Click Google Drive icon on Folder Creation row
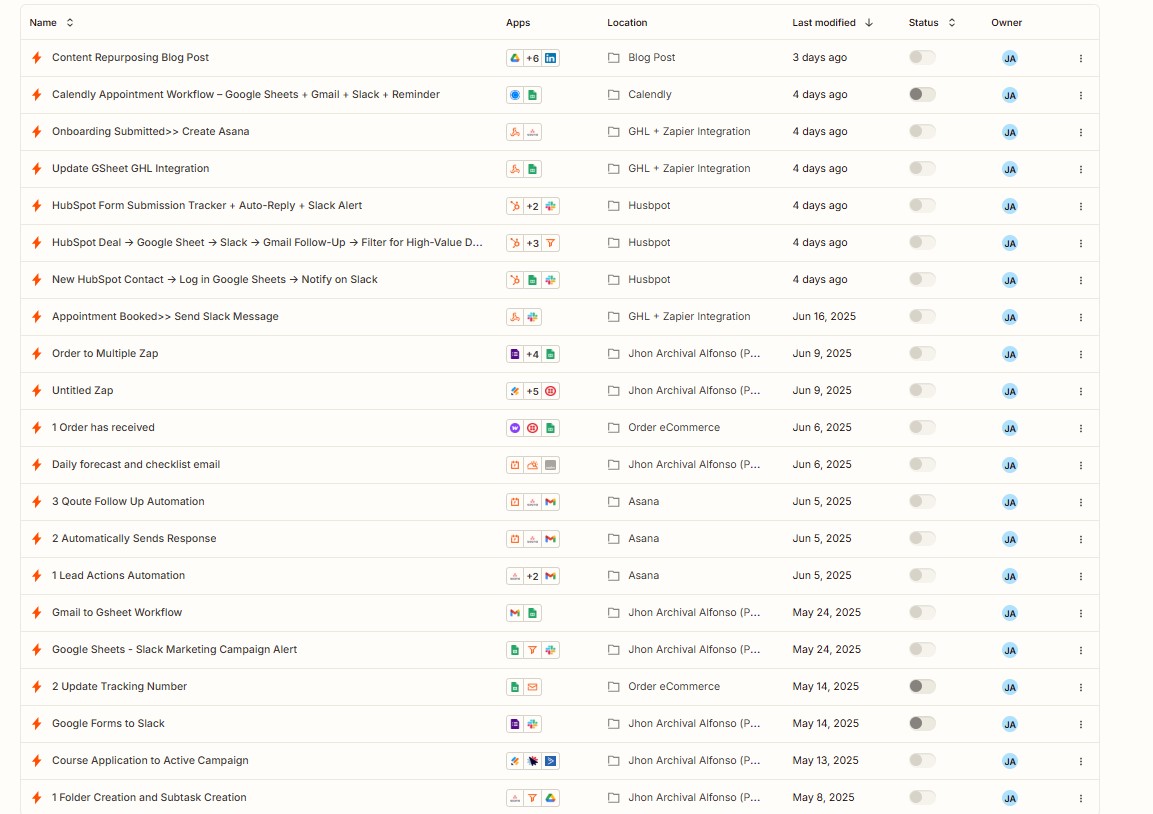This screenshot has height=814, width=1153. (551, 798)
